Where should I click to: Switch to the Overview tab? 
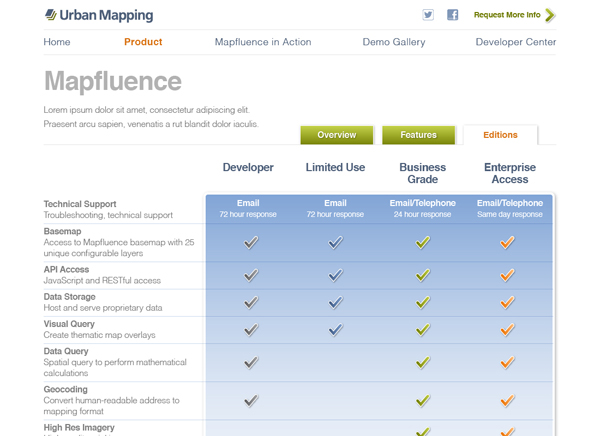click(336, 135)
